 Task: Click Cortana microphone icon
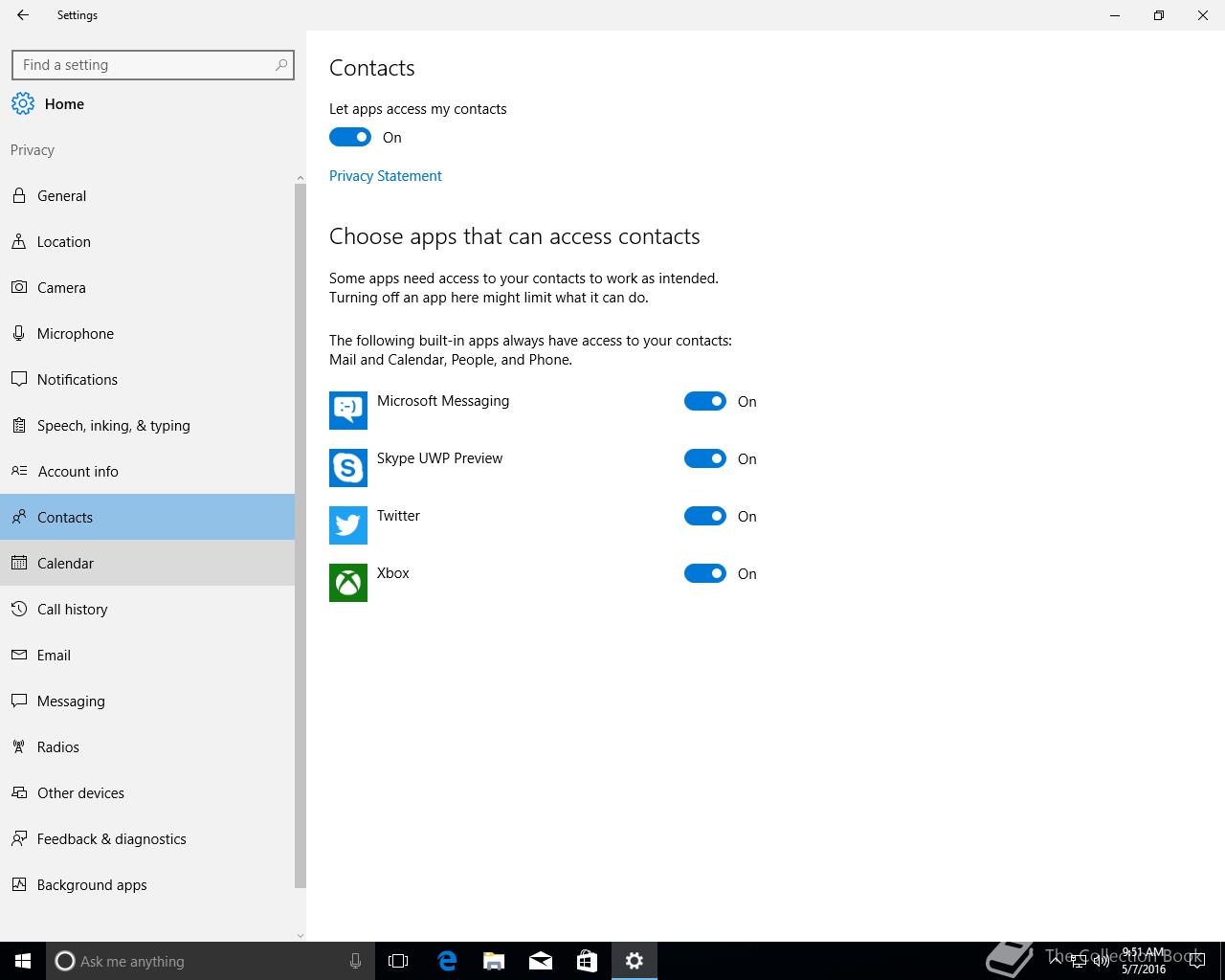tap(355, 961)
